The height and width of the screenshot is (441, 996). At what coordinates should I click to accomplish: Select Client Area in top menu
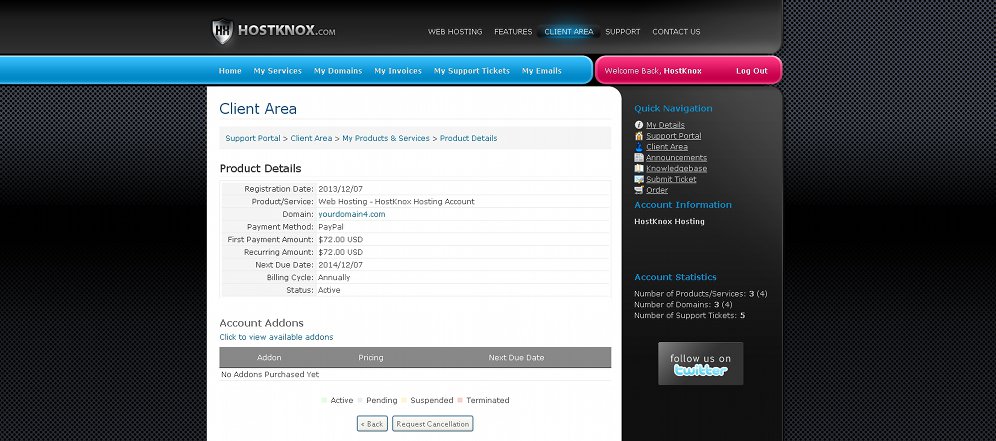click(569, 32)
